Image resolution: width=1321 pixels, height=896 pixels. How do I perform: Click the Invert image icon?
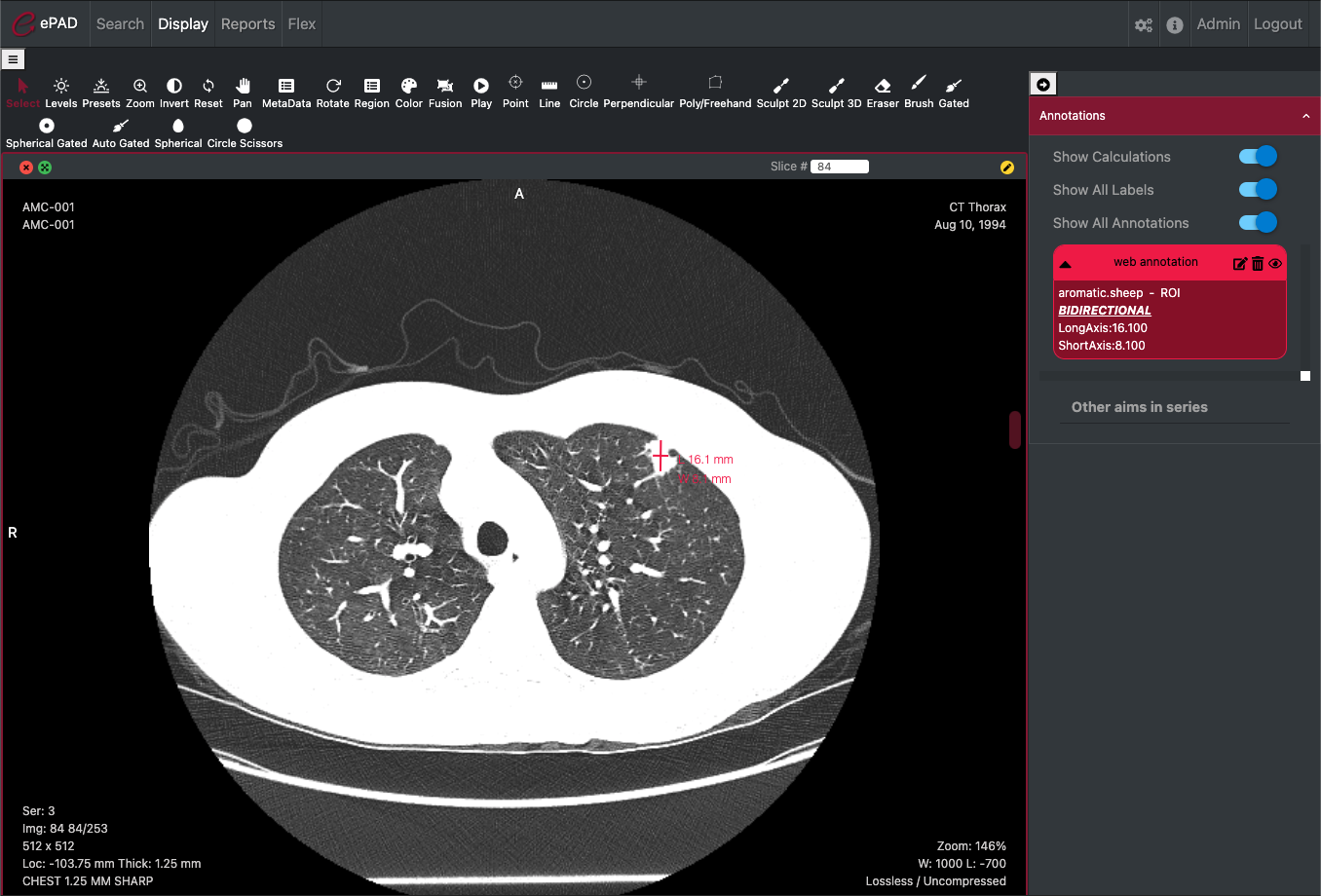(x=174, y=92)
